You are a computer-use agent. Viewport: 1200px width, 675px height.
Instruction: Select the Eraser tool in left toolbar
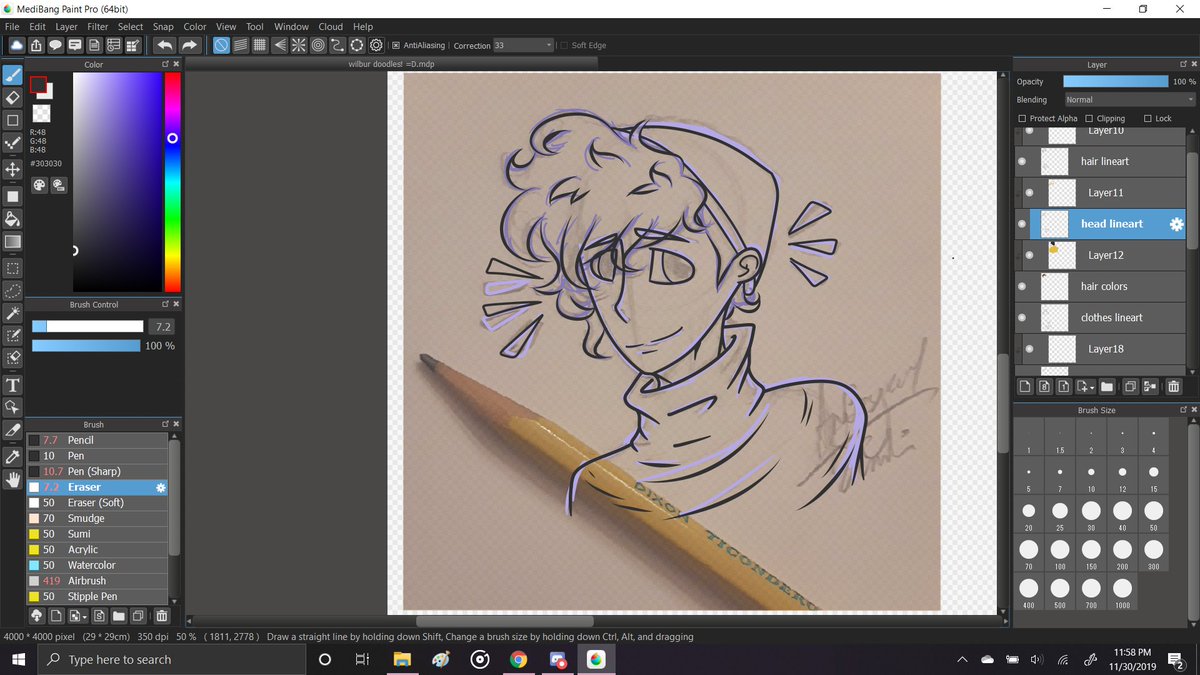tap(13, 98)
